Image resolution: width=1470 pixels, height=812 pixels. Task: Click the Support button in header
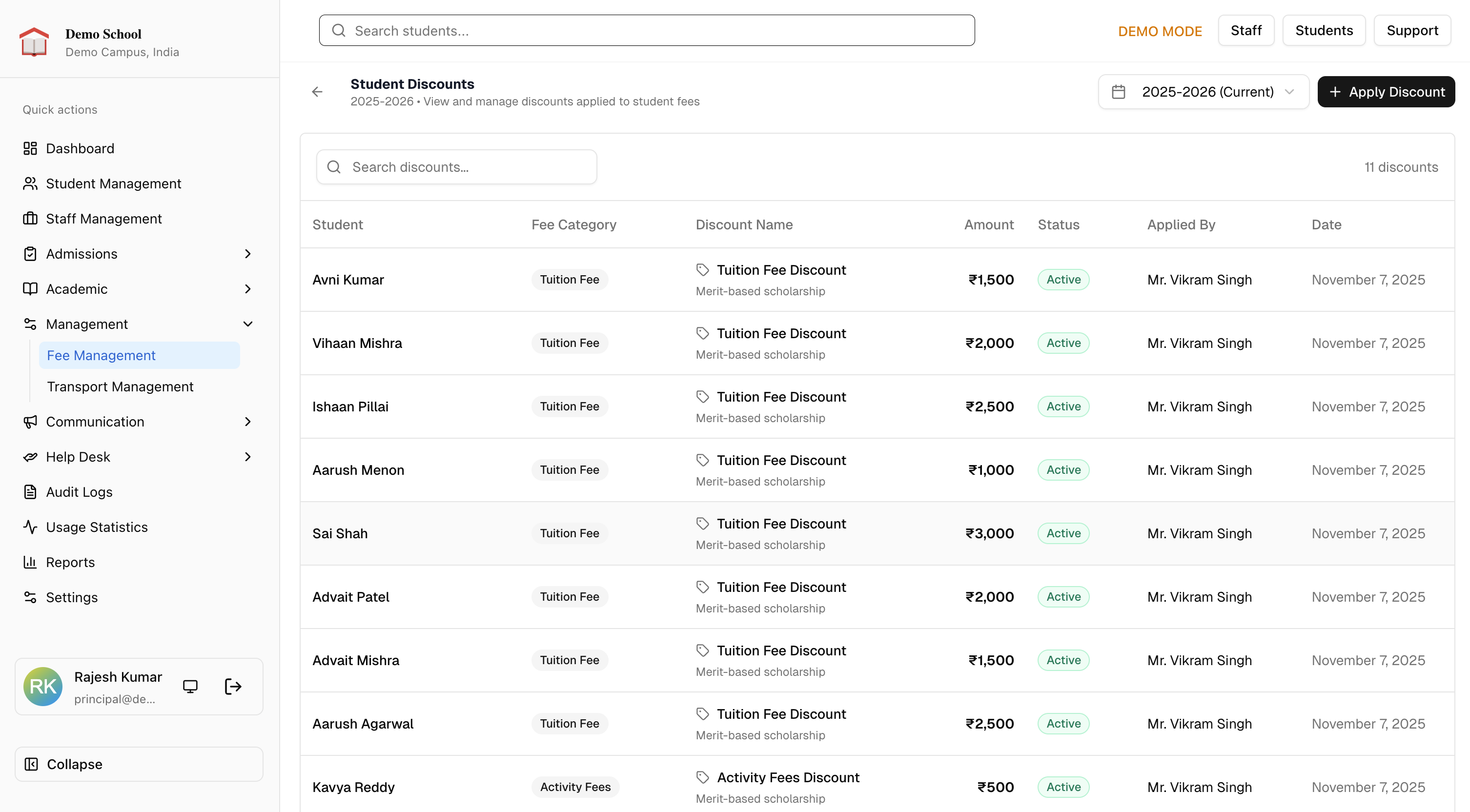1412,31
